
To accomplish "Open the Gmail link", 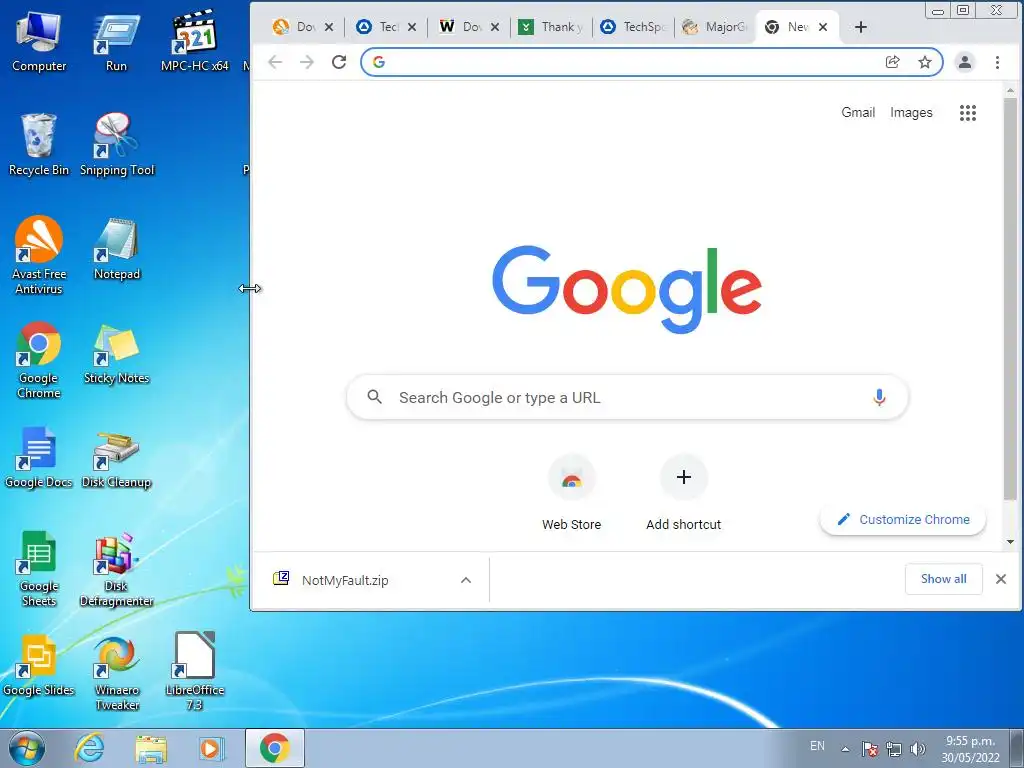I will pyautogui.click(x=857, y=112).
